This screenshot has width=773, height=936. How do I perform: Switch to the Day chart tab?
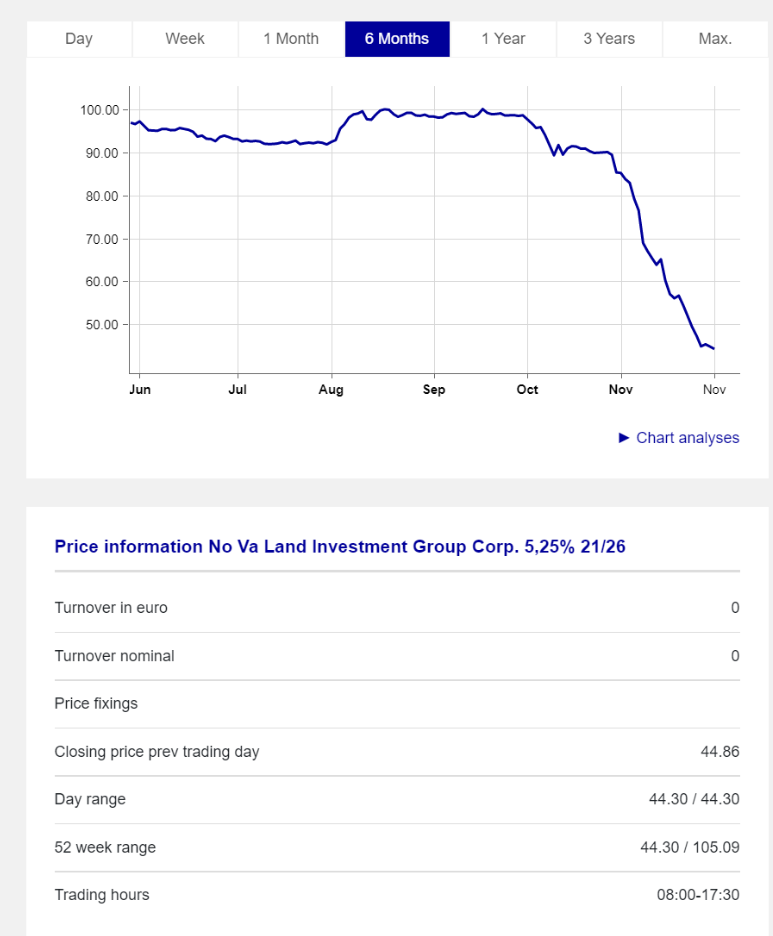79,39
